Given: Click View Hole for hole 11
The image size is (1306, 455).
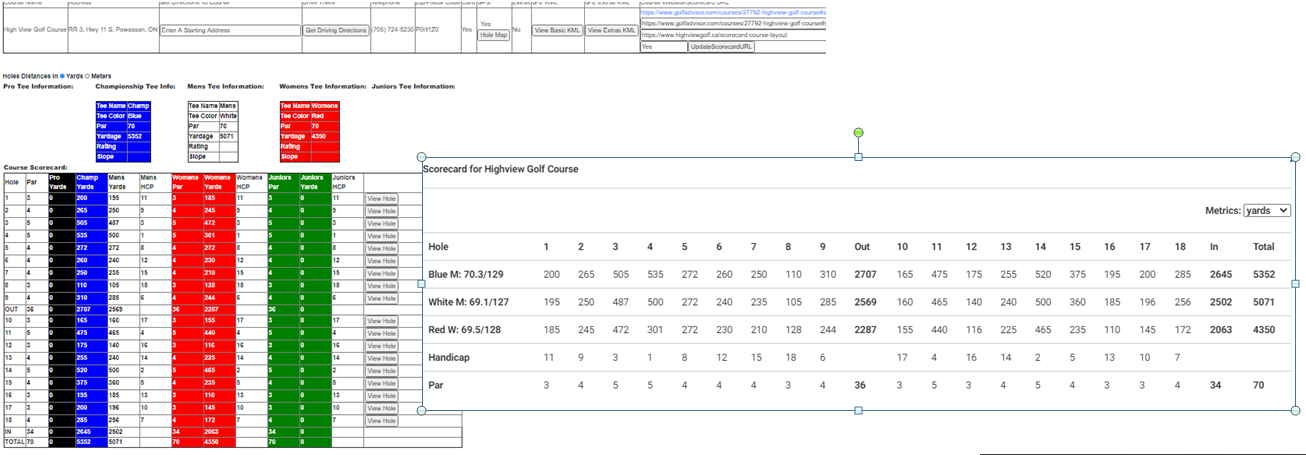Looking at the screenshot, I should pyautogui.click(x=382, y=333).
